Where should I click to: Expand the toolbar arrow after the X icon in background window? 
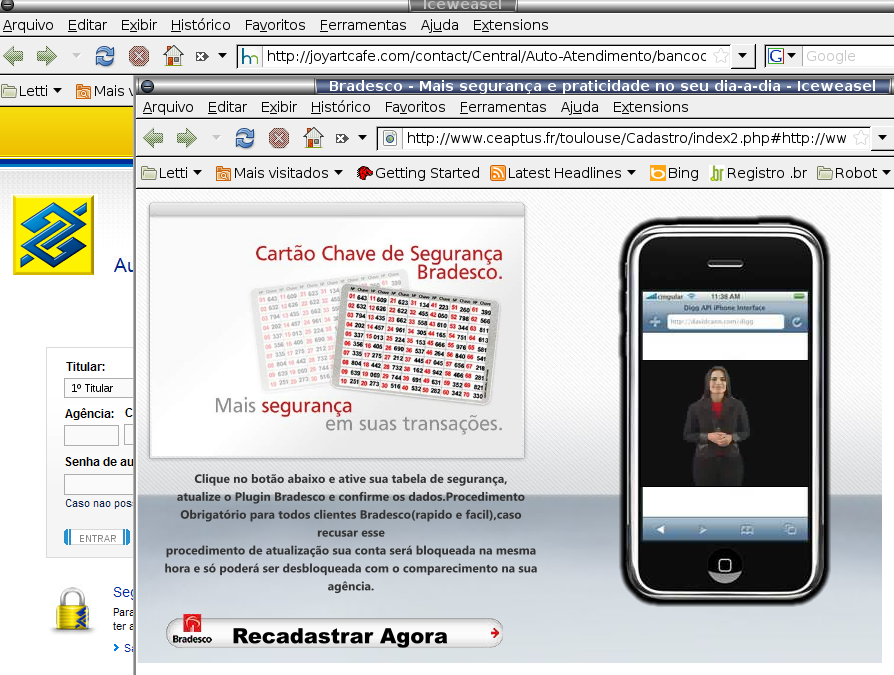click(x=222, y=56)
